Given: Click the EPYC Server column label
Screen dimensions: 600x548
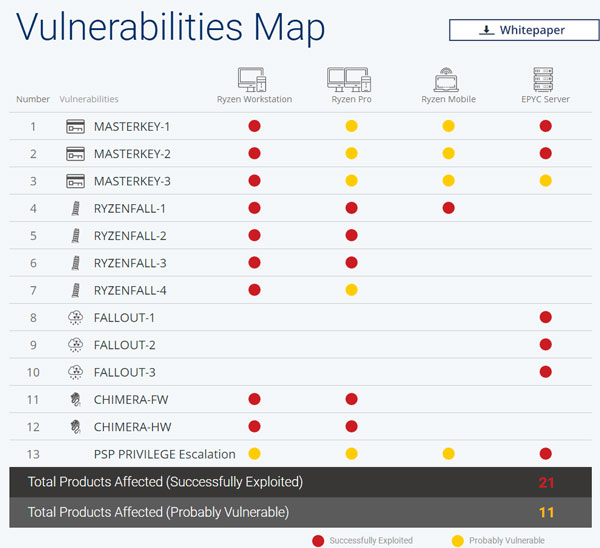Looking at the screenshot, I should (545, 99).
